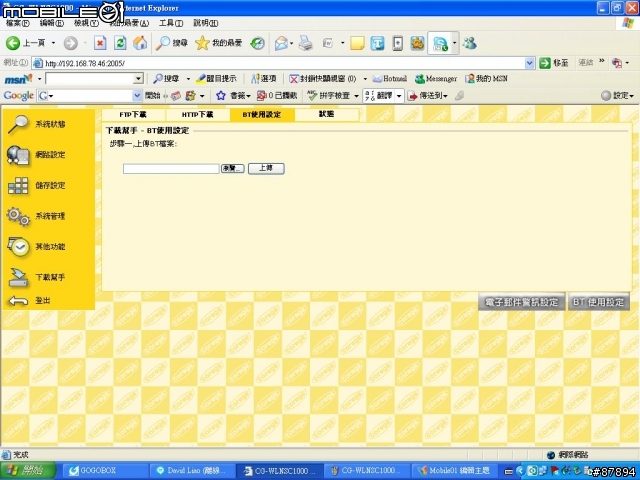Open the History icon in the toolbar
640x480 pixels.
click(x=258, y=43)
